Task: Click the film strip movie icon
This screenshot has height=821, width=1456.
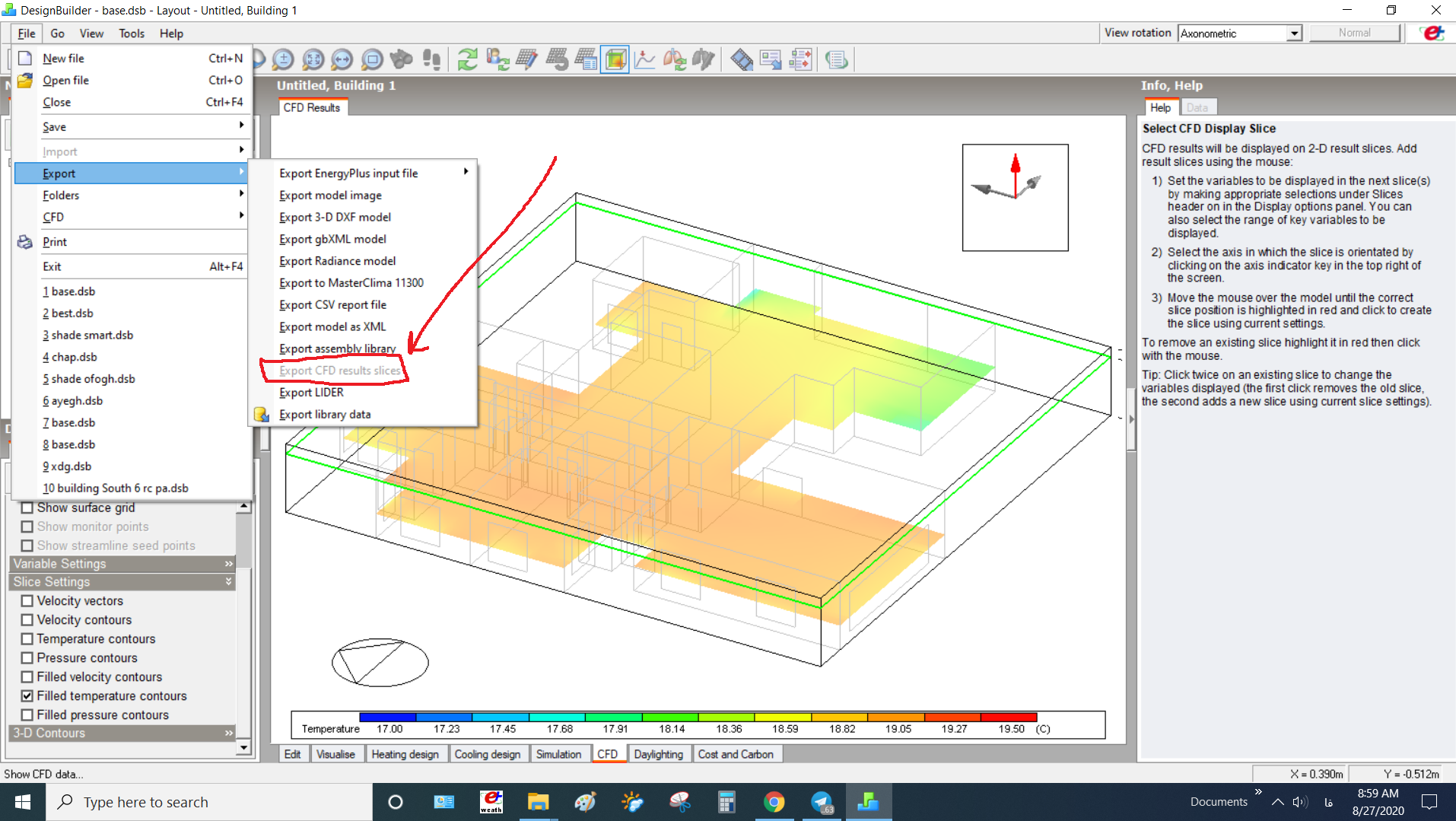Action: click(x=742, y=59)
